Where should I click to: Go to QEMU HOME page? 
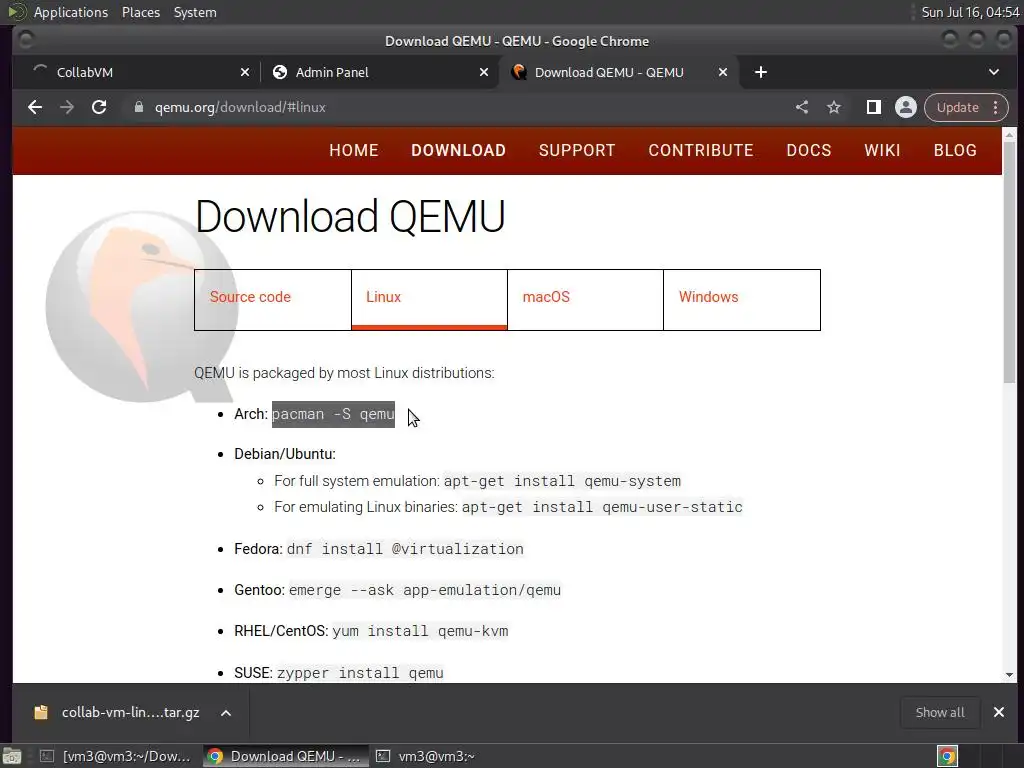click(x=354, y=150)
